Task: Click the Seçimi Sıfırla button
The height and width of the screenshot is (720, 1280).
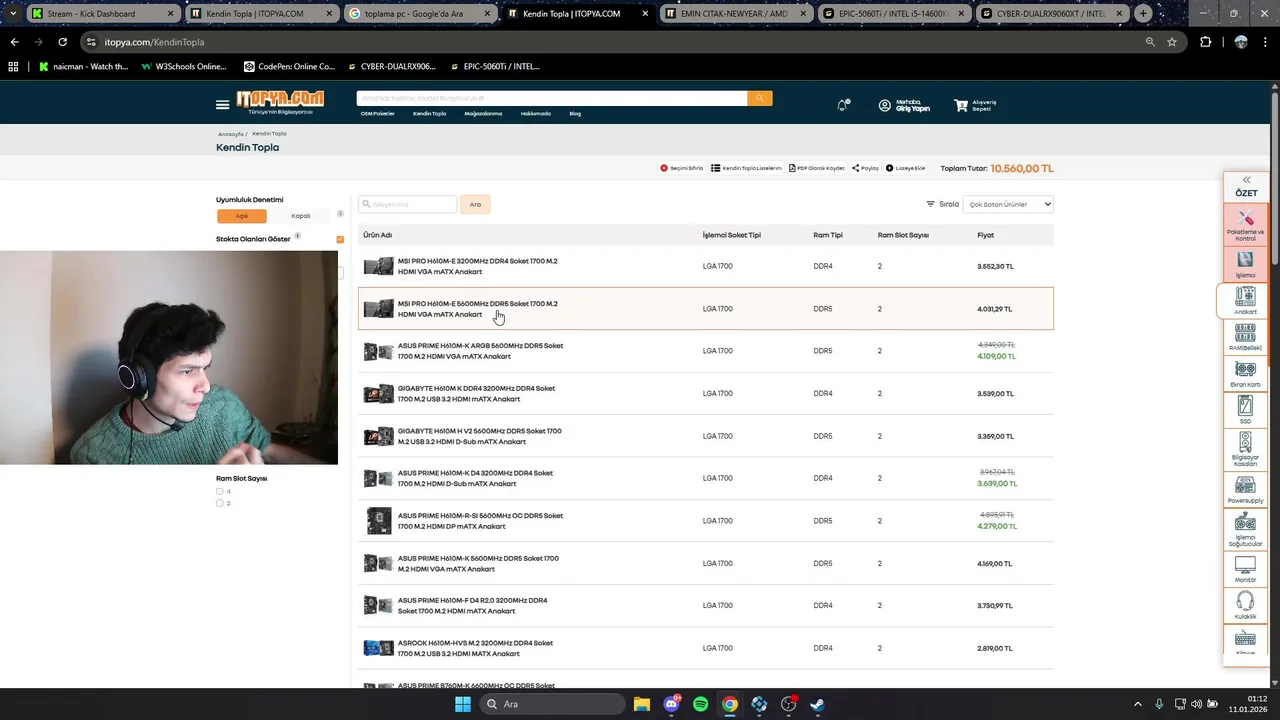Action: coord(682,168)
